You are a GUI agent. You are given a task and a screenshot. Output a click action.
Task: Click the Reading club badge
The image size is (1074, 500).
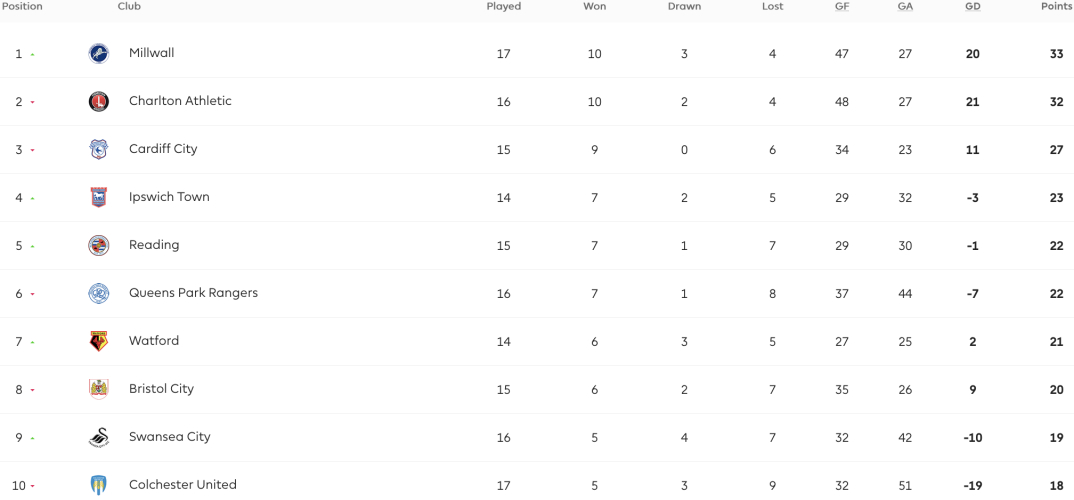[99, 245]
